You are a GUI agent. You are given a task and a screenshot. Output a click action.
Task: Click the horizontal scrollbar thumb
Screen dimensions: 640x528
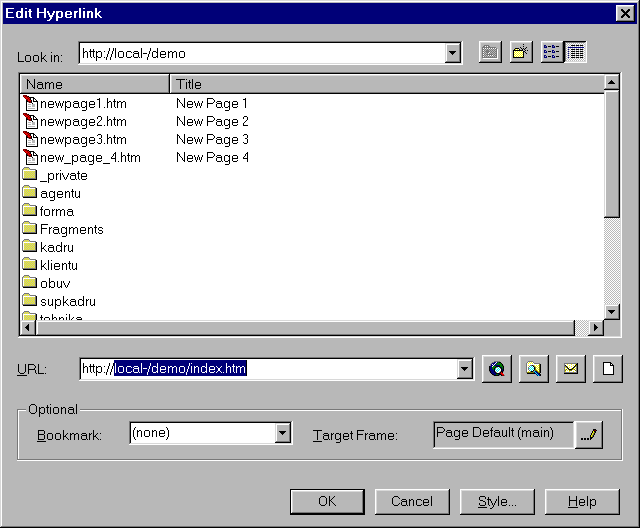[305, 328]
